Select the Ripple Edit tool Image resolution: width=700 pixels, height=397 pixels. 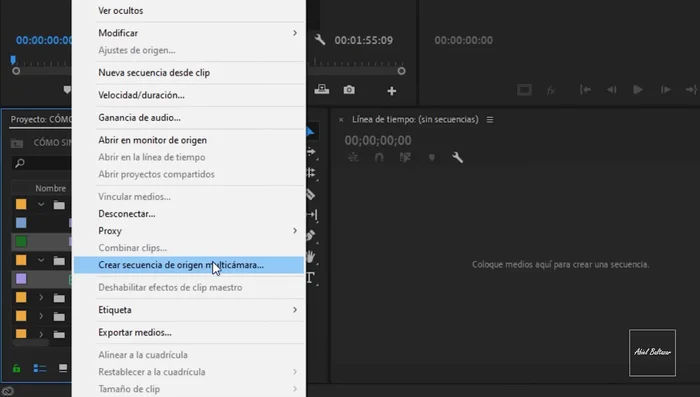(x=312, y=173)
